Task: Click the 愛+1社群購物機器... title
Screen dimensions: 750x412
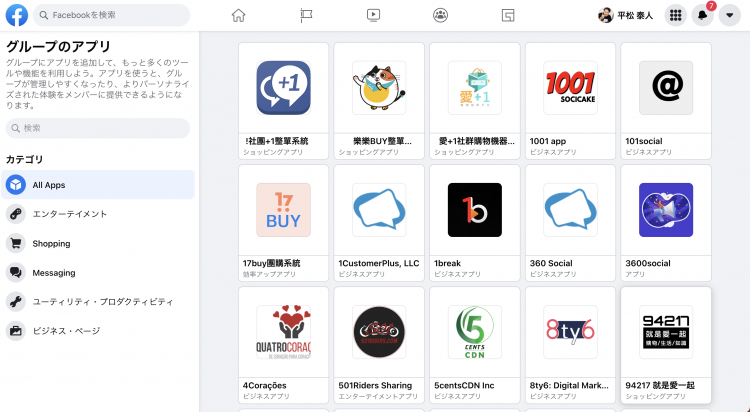Action: [x=476, y=141]
